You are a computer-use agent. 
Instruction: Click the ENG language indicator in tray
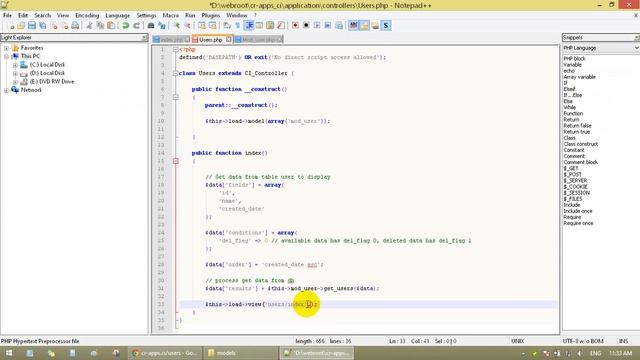pos(596,353)
